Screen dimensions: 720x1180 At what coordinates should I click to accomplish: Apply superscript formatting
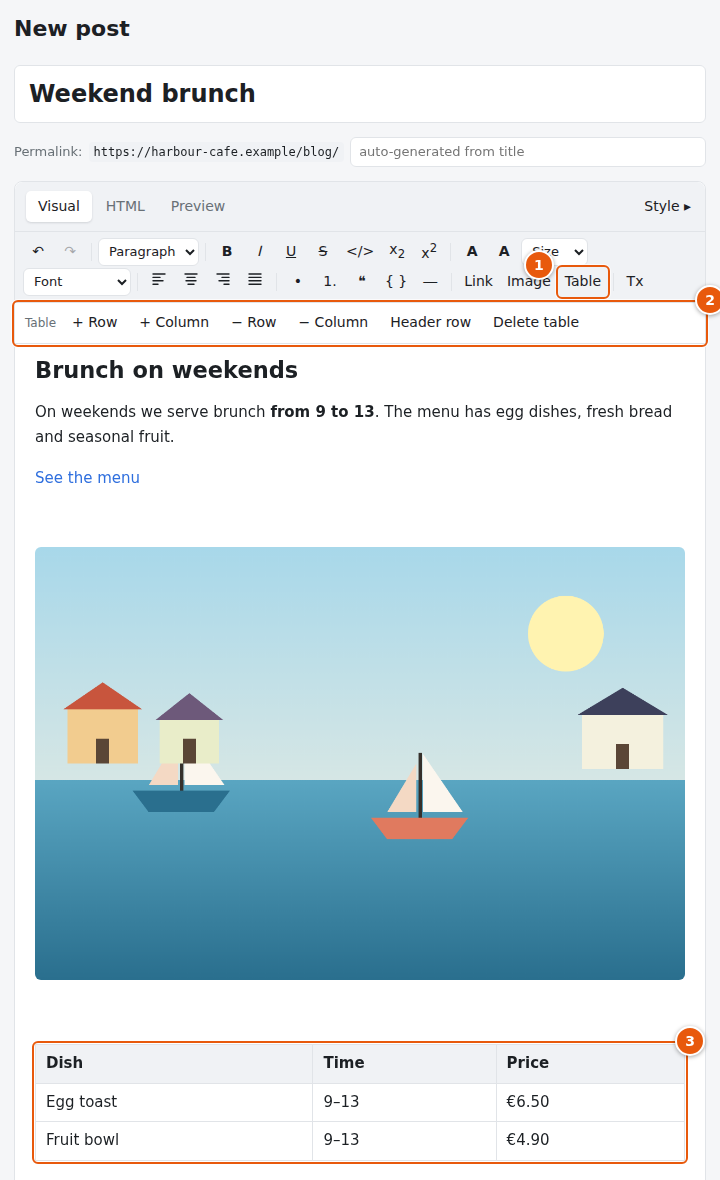coord(429,251)
